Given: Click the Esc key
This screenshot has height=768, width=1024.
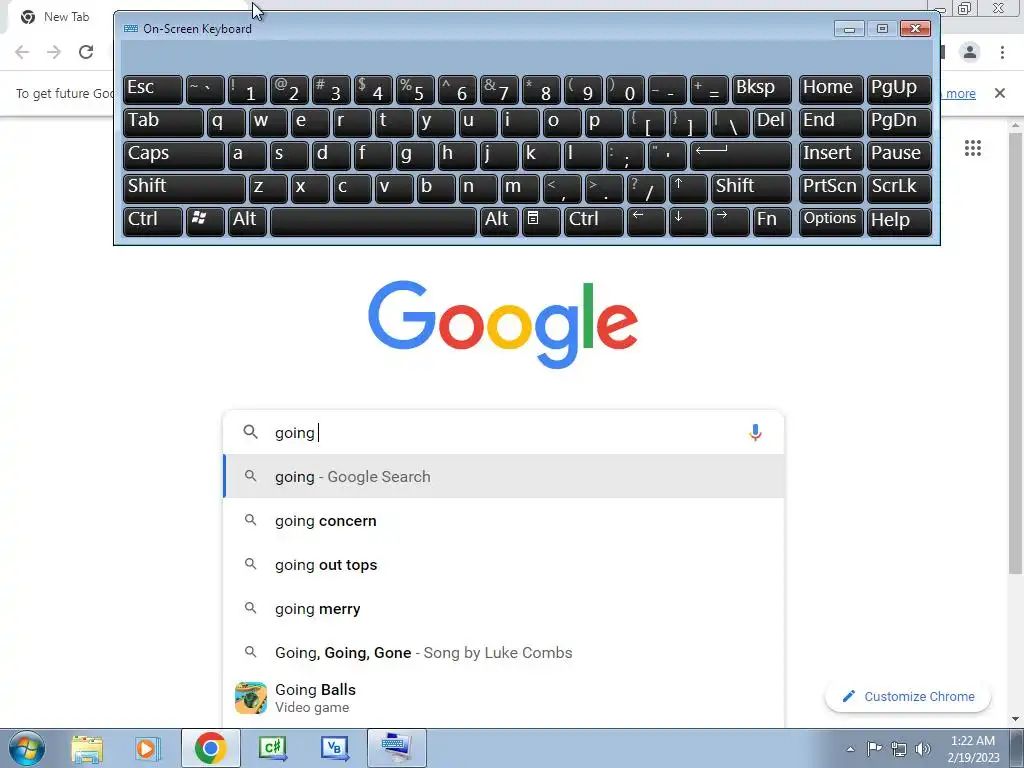Looking at the screenshot, I should click(x=153, y=89).
